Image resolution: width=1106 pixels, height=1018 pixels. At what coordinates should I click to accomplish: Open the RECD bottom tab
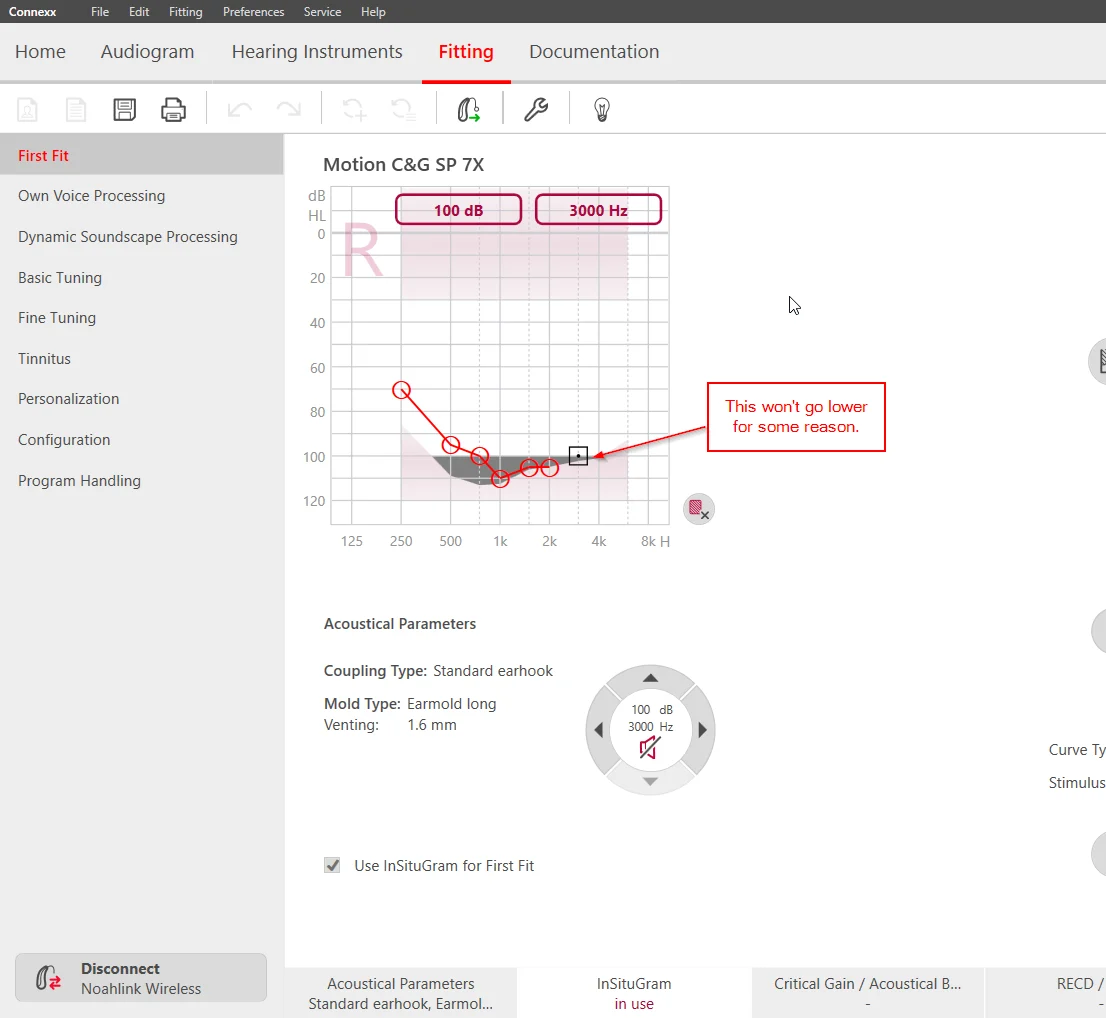(x=1046, y=993)
